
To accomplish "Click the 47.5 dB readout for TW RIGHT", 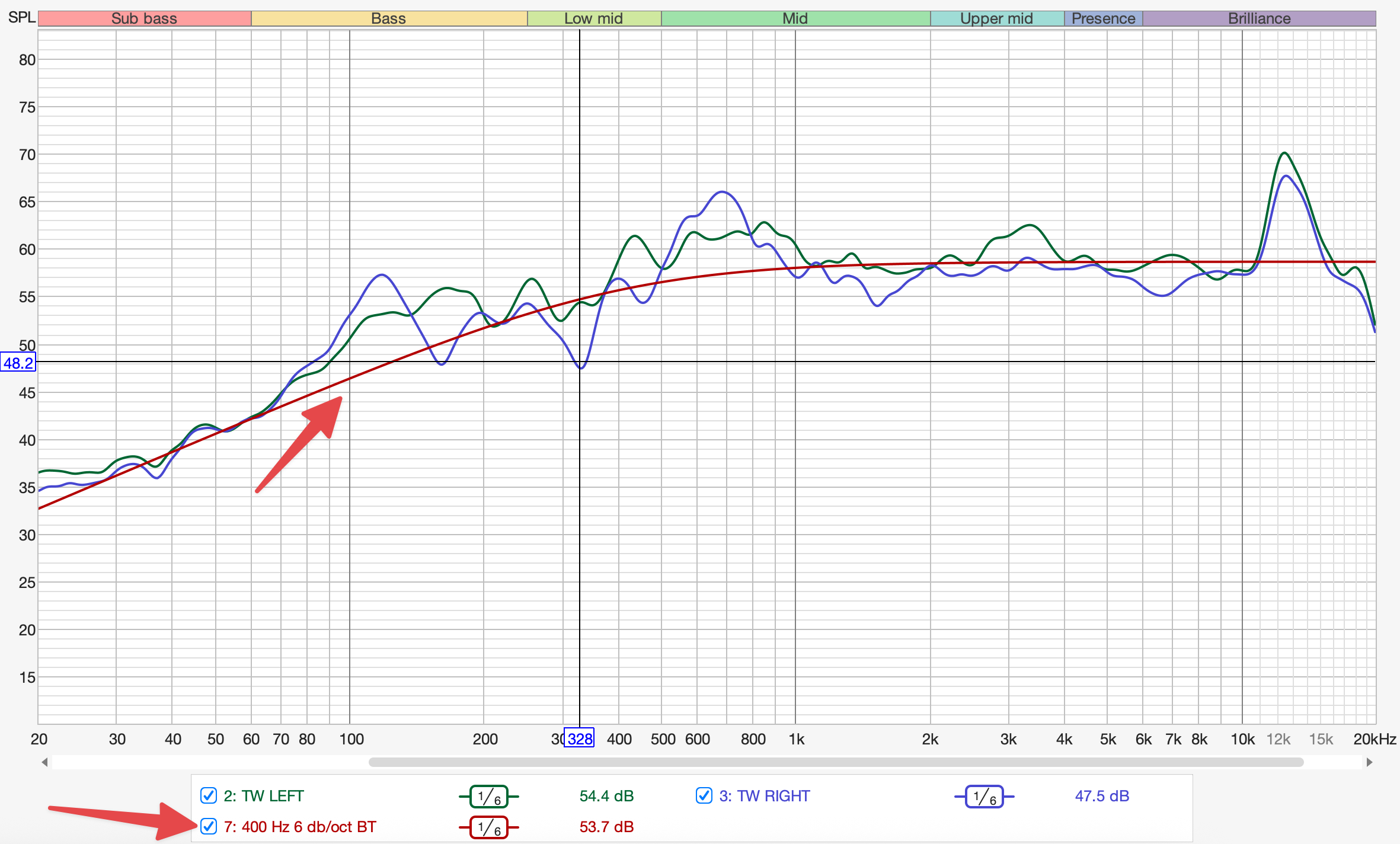I will click(1102, 796).
